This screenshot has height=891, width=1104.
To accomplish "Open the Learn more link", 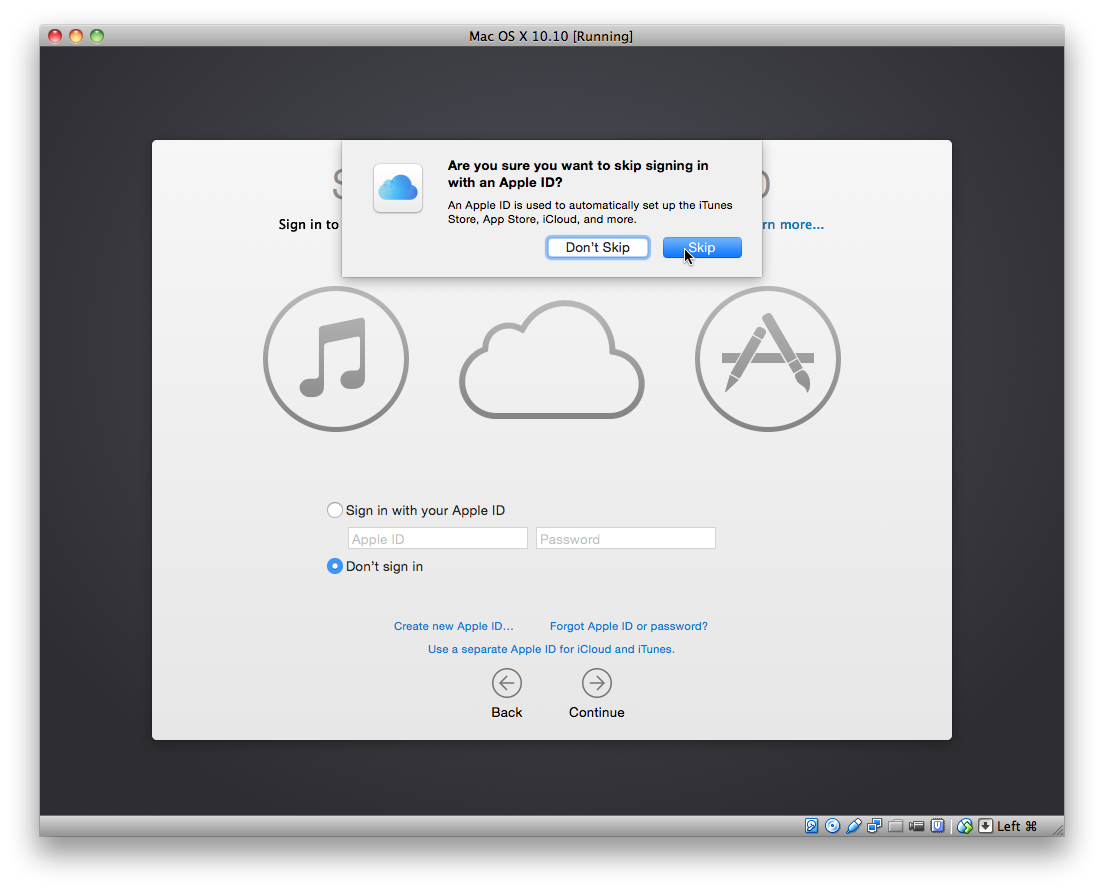I will point(793,225).
